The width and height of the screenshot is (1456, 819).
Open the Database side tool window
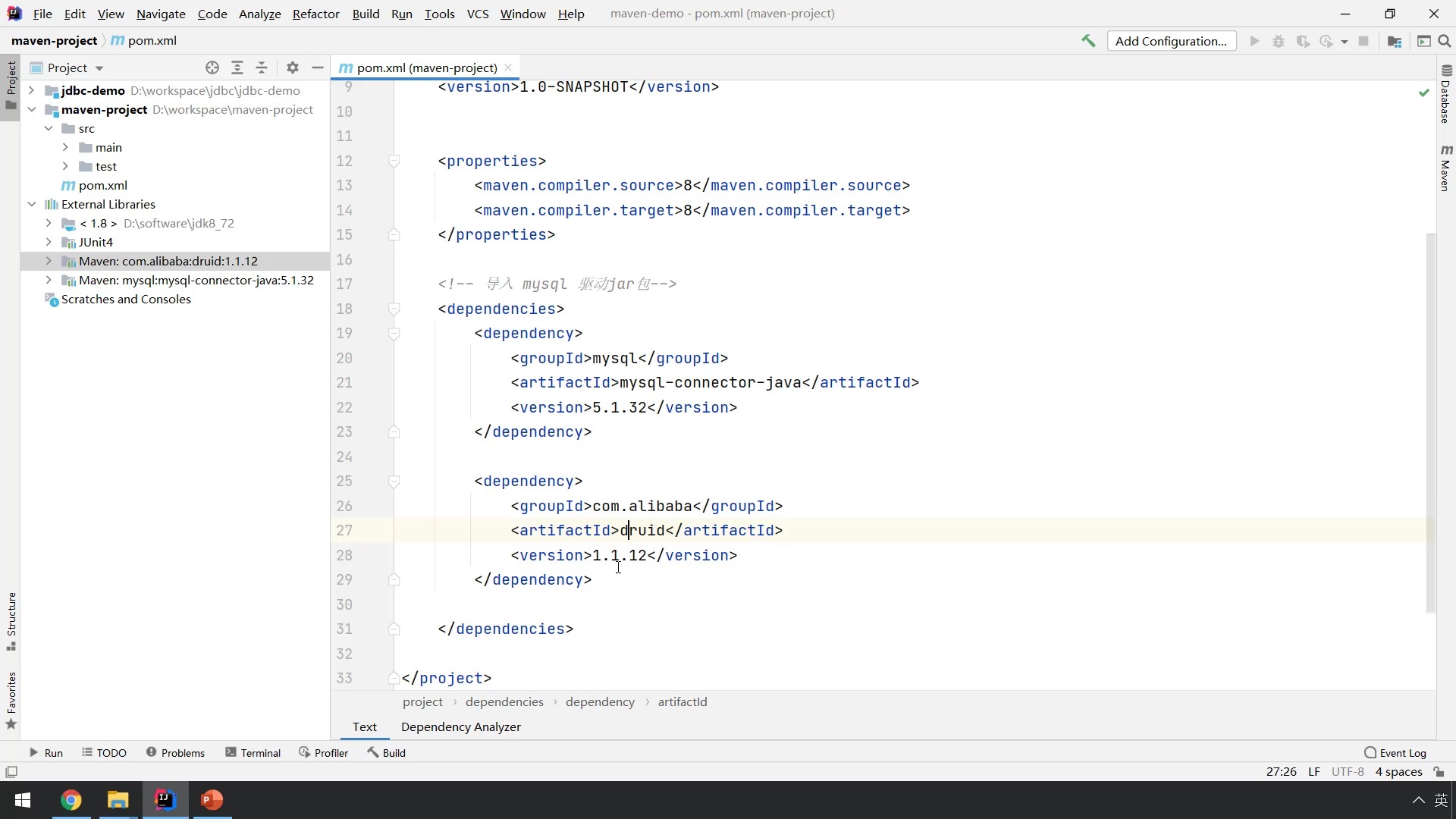click(x=1445, y=94)
